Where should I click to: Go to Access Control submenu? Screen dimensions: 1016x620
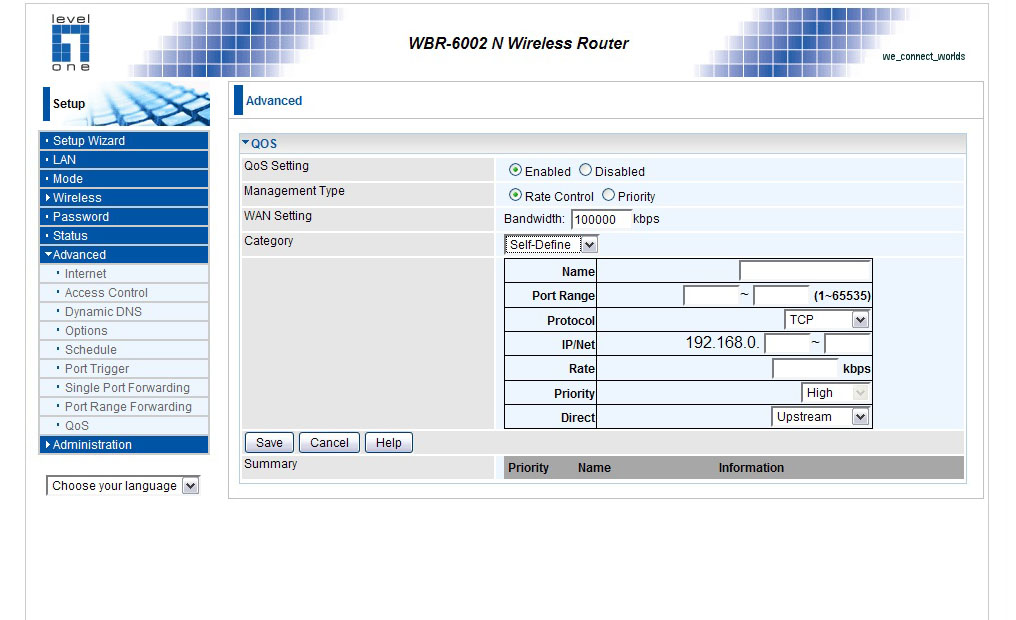click(x=124, y=293)
